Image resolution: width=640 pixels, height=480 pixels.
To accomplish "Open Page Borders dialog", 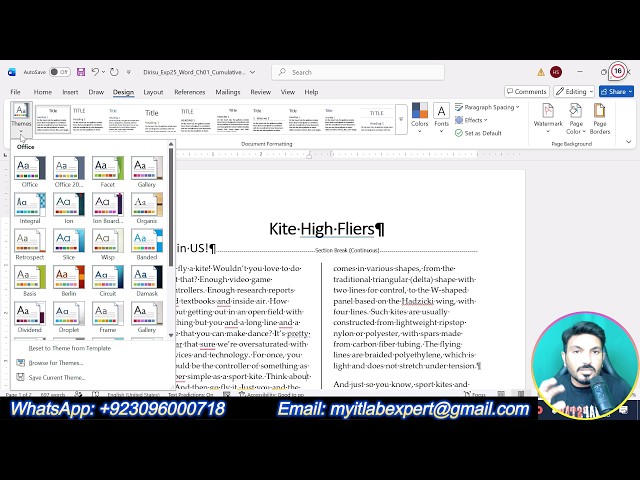I will pyautogui.click(x=600, y=119).
